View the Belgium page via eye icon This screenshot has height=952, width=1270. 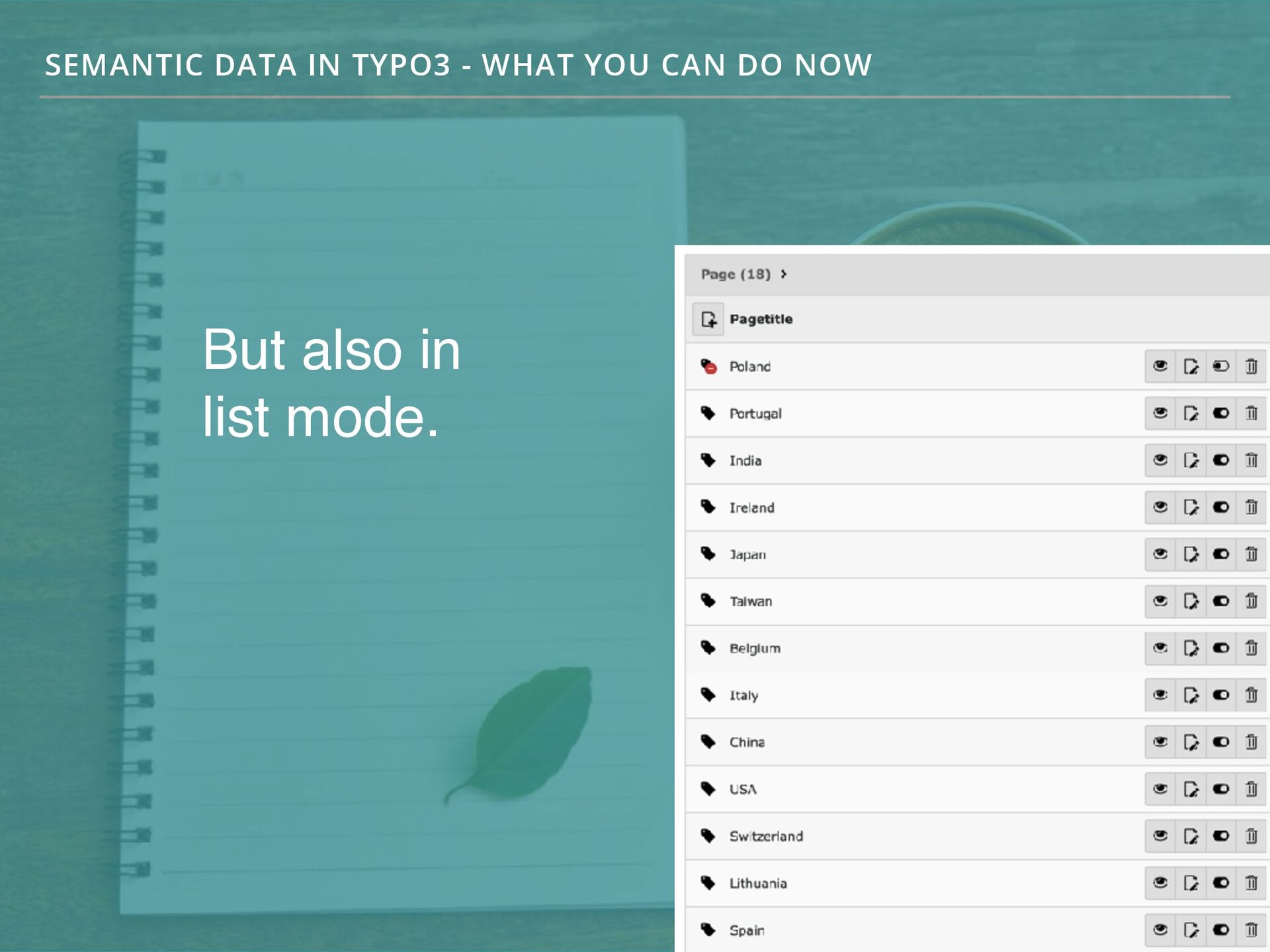pyautogui.click(x=1160, y=648)
